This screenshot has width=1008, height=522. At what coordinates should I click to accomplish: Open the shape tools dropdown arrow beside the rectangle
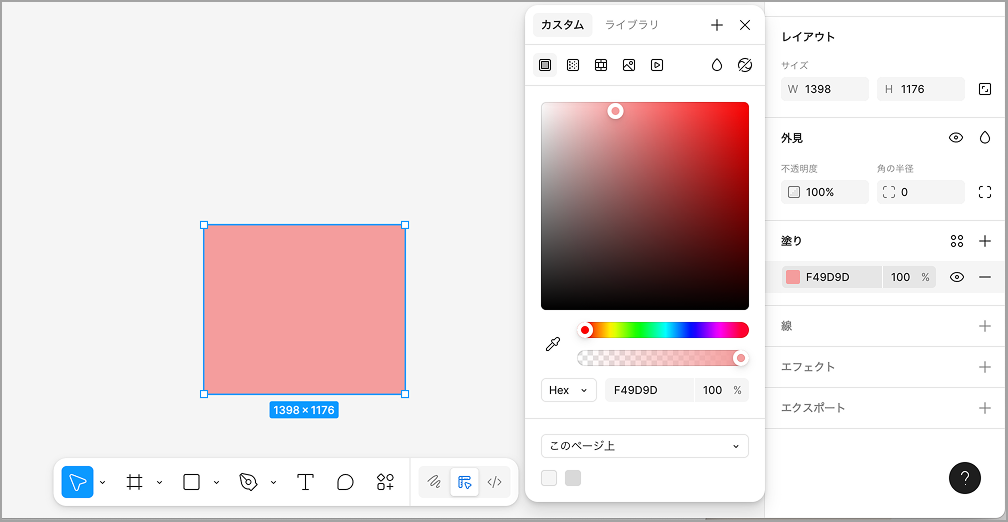coord(216,482)
